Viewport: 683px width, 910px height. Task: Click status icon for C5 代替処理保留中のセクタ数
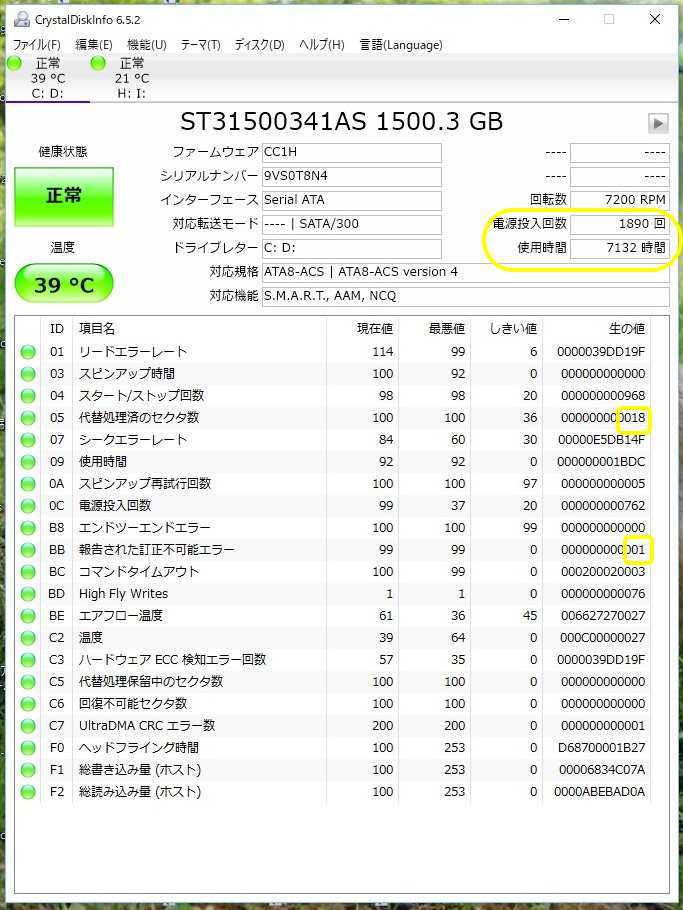(28, 682)
